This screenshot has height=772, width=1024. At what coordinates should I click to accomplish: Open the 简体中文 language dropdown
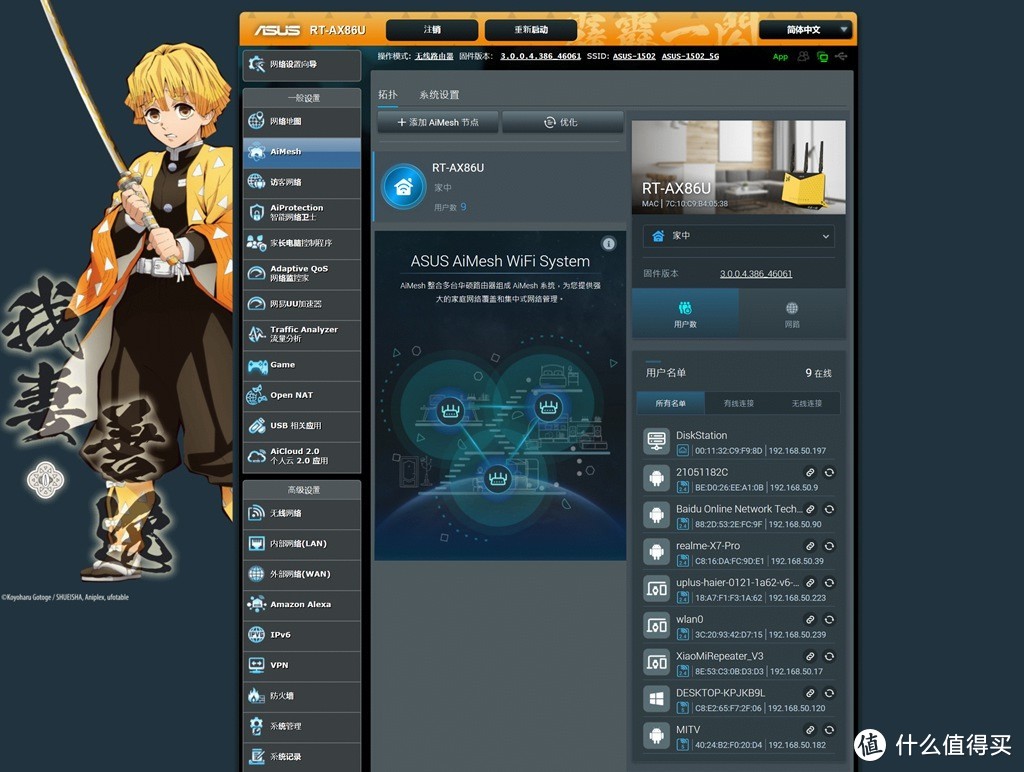[x=807, y=29]
